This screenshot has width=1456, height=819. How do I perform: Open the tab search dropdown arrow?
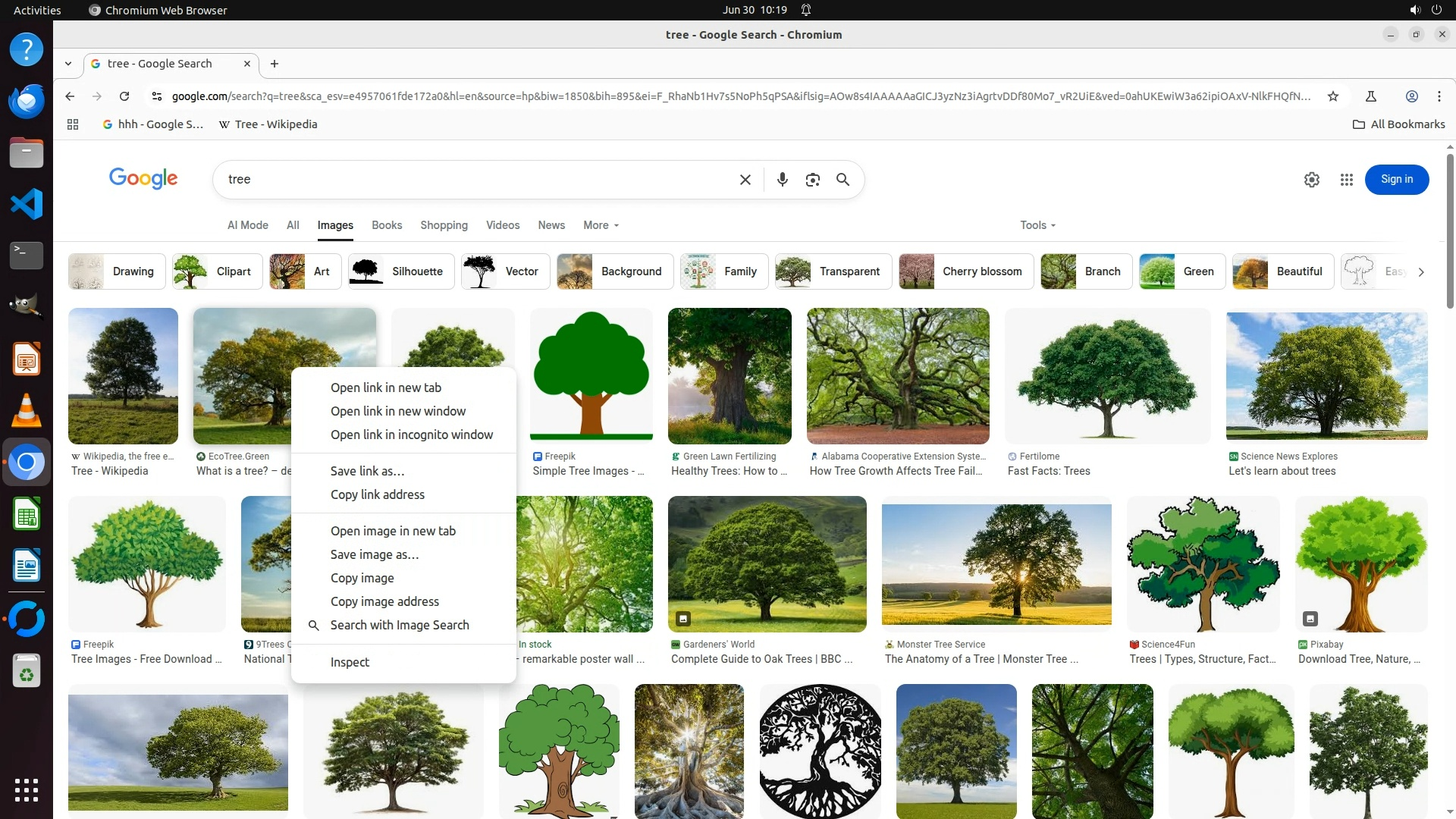[x=68, y=64]
